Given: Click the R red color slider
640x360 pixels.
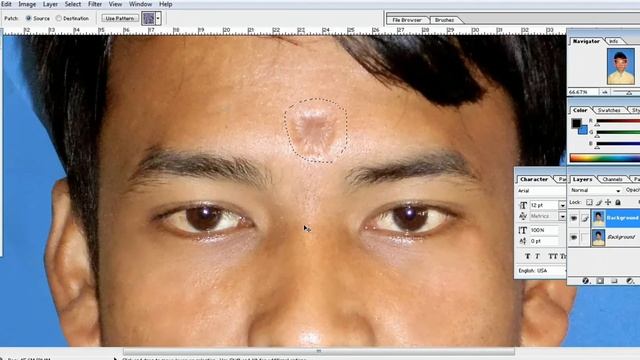Looking at the screenshot, I should [x=618, y=121].
